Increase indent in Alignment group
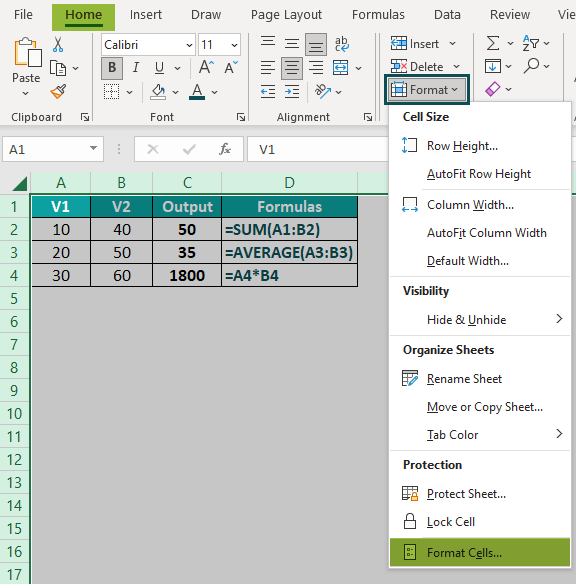This screenshot has height=584, width=576. [x=292, y=92]
